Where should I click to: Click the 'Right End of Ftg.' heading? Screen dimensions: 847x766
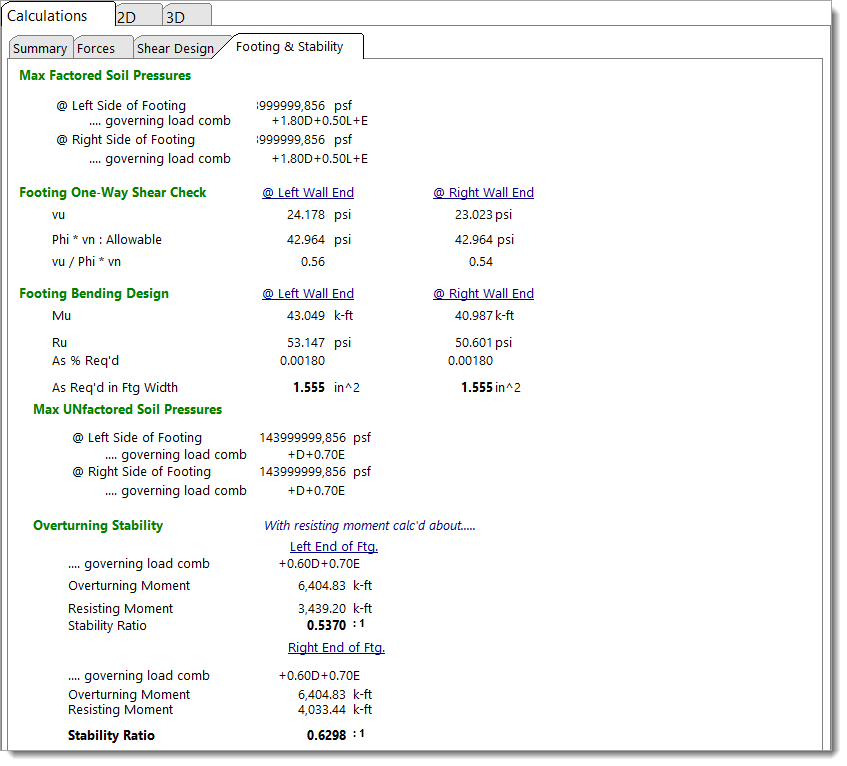click(336, 648)
